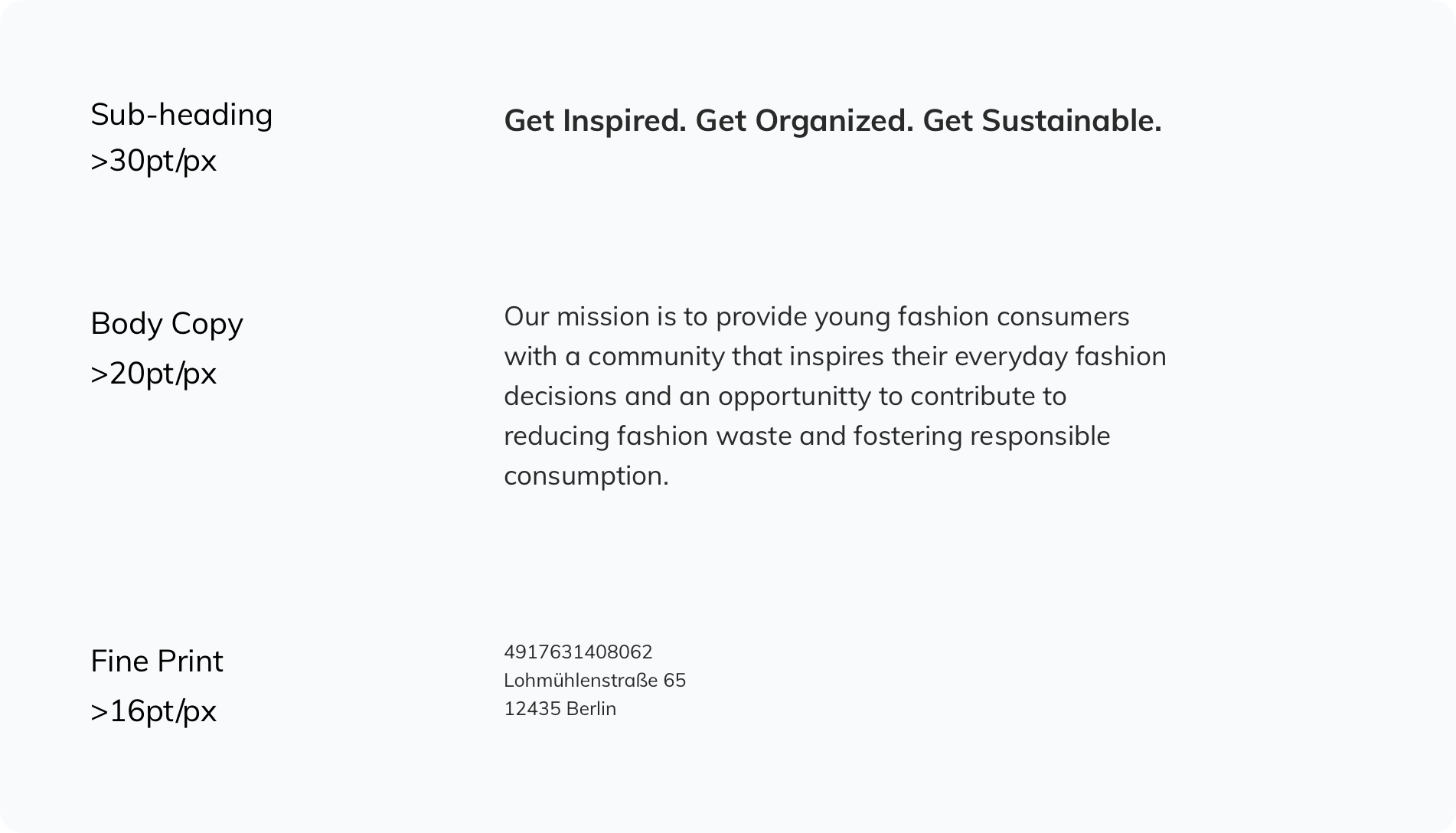The image size is (1456, 833).
Task: Click the "Get Inspired." heading text
Action: click(x=595, y=121)
